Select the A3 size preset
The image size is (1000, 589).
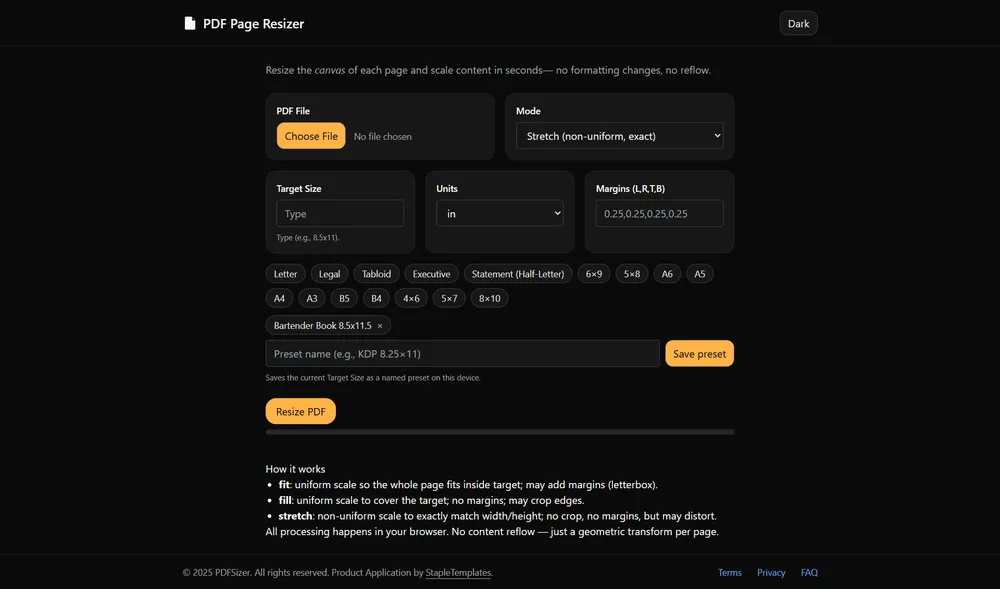[312, 298]
